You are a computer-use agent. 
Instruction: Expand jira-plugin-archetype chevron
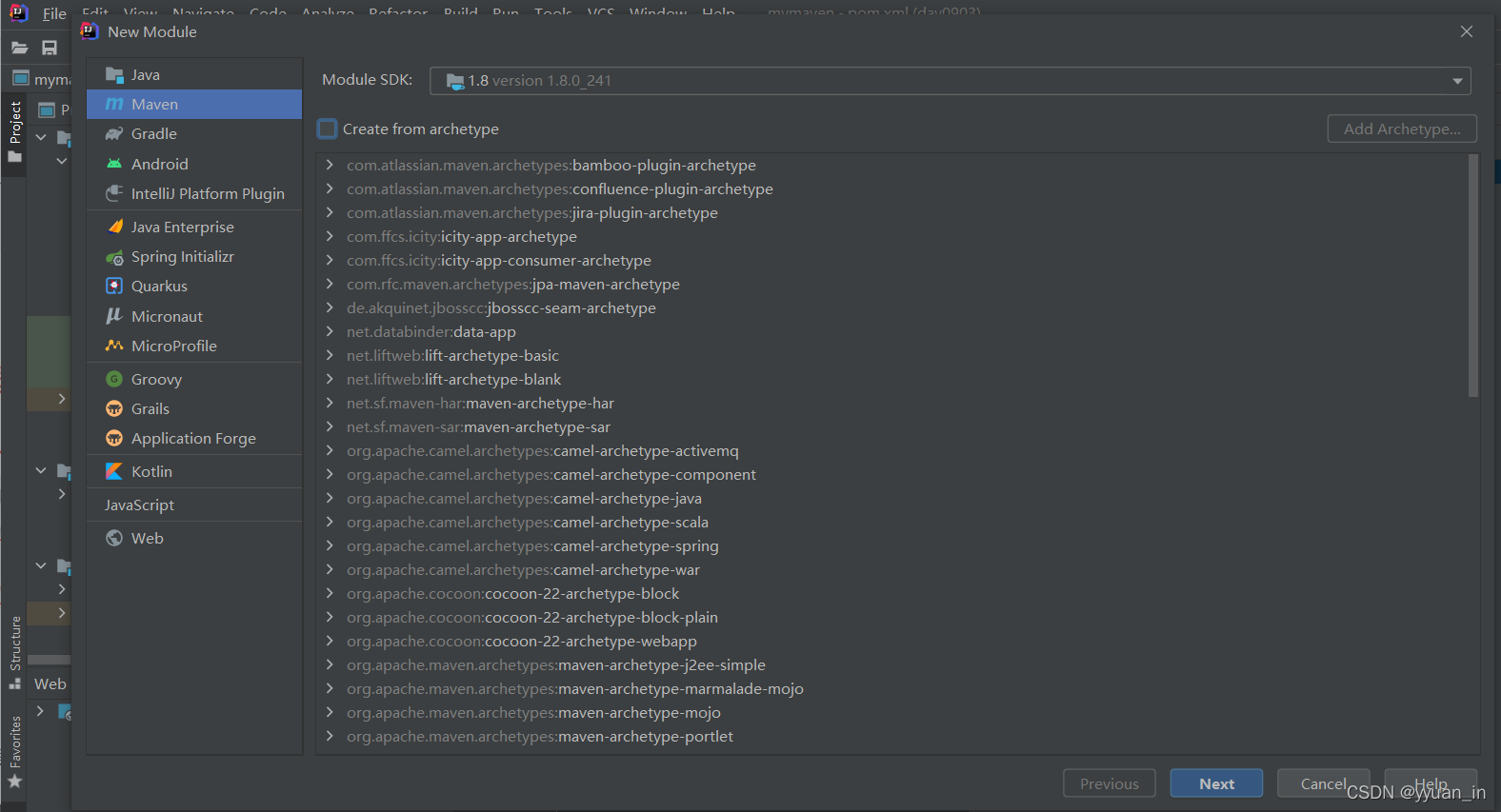tap(330, 212)
